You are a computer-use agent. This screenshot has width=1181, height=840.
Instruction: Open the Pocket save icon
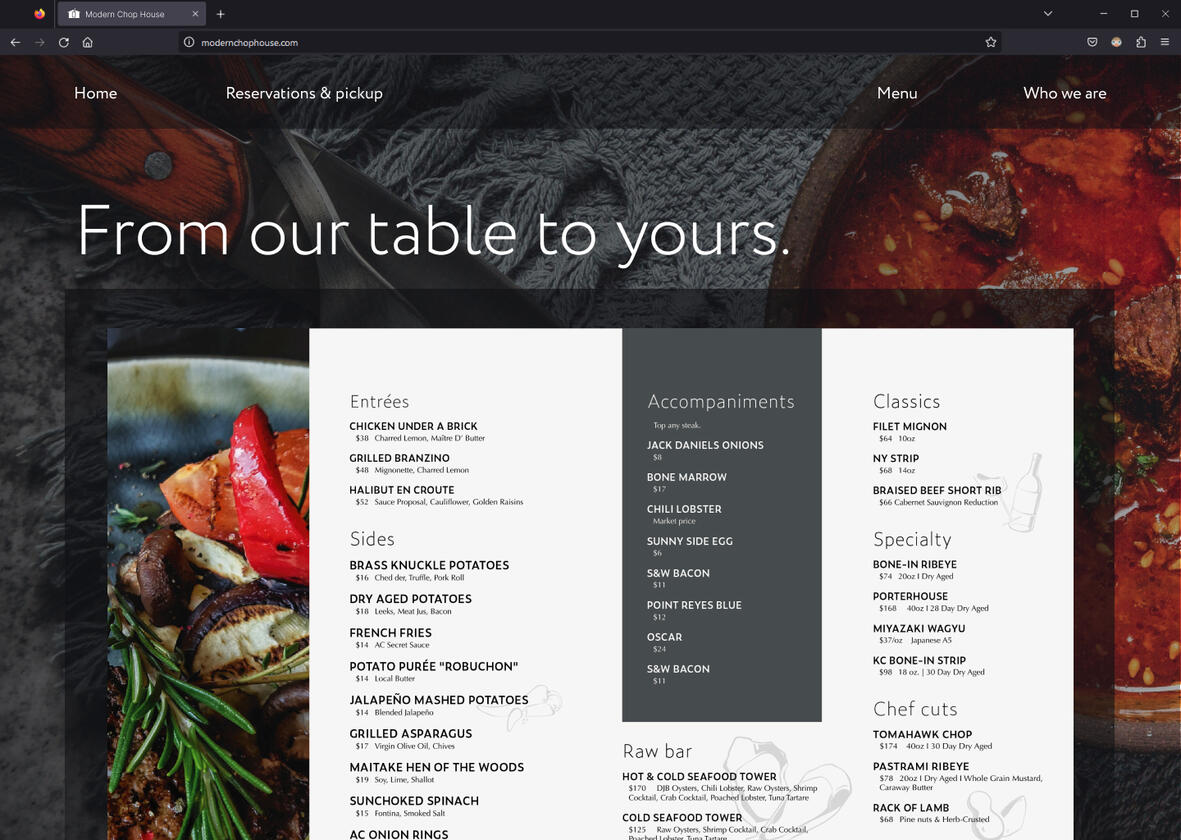[1092, 42]
